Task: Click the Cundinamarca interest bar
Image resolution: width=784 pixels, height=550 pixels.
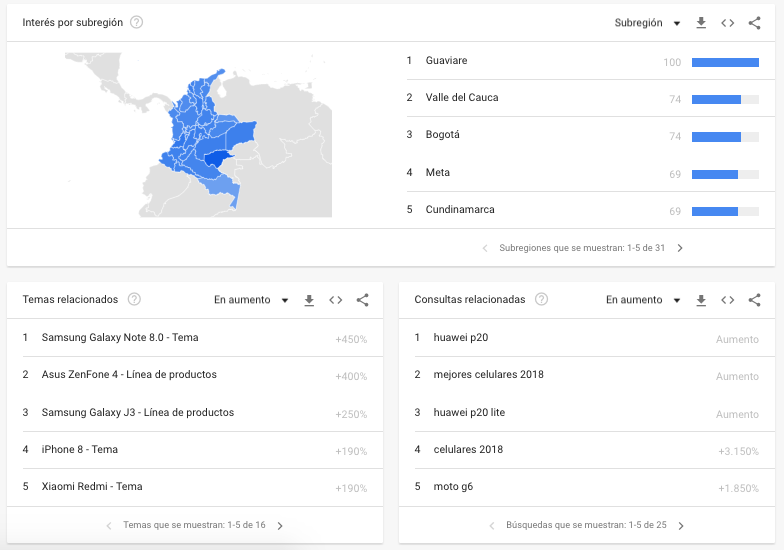Action: [726, 212]
